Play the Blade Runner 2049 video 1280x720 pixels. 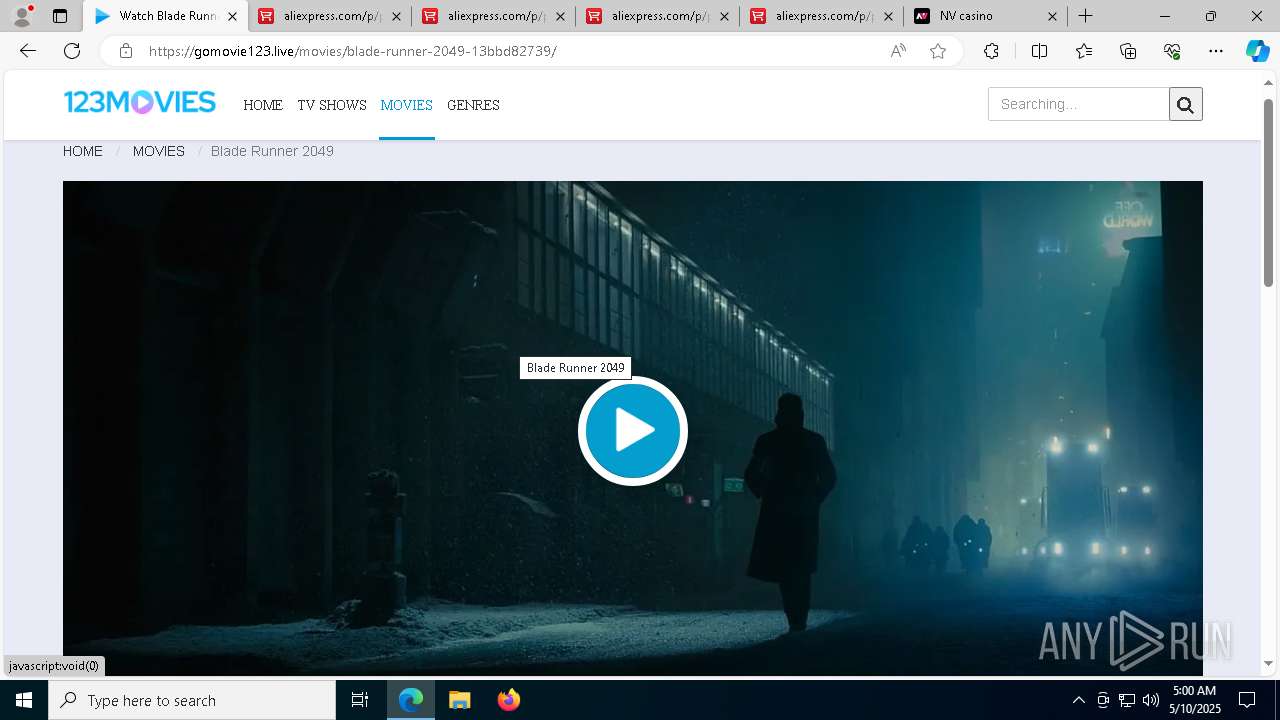(633, 431)
